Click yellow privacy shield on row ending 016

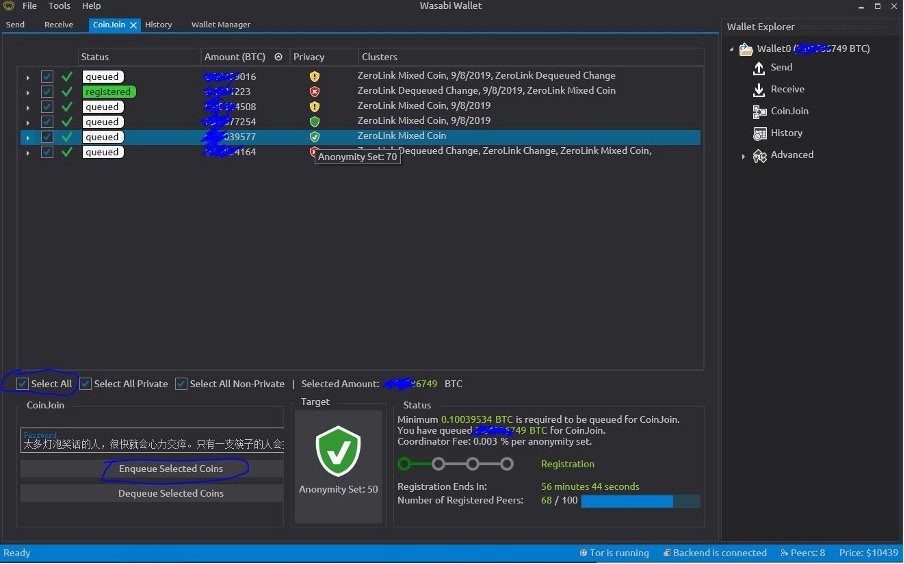(314, 77)
